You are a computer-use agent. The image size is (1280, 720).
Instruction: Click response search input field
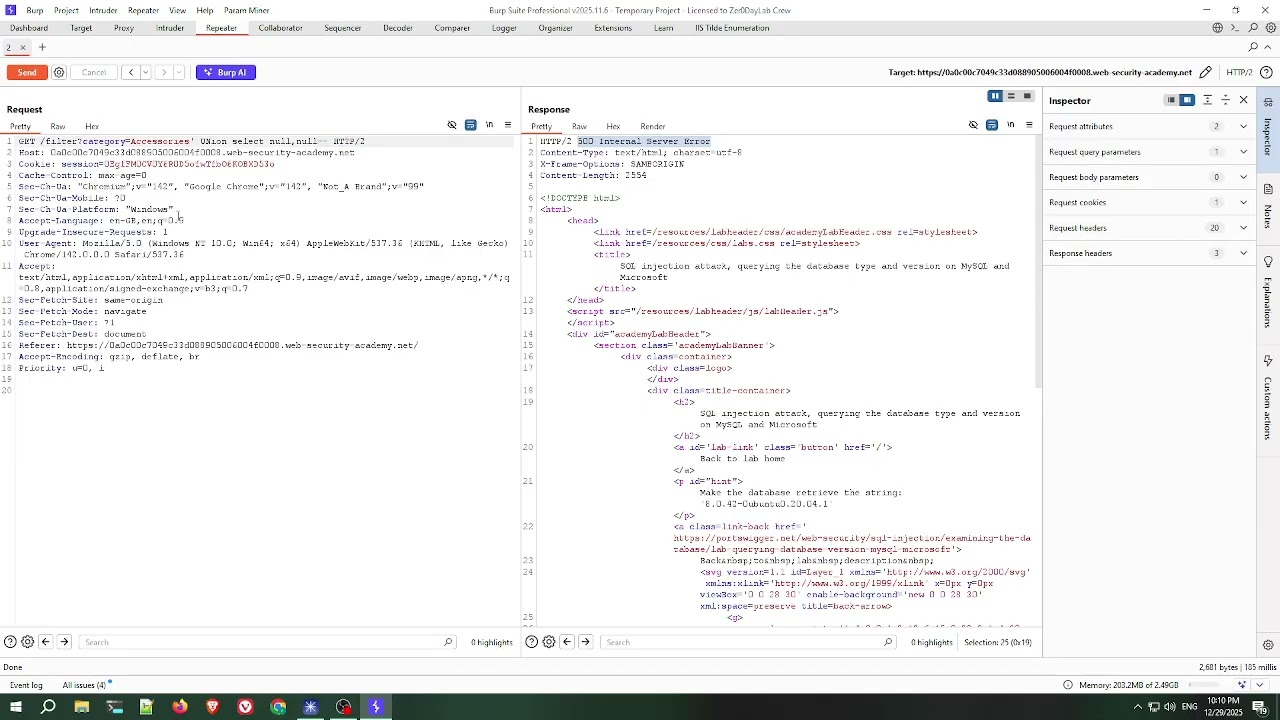748,642
